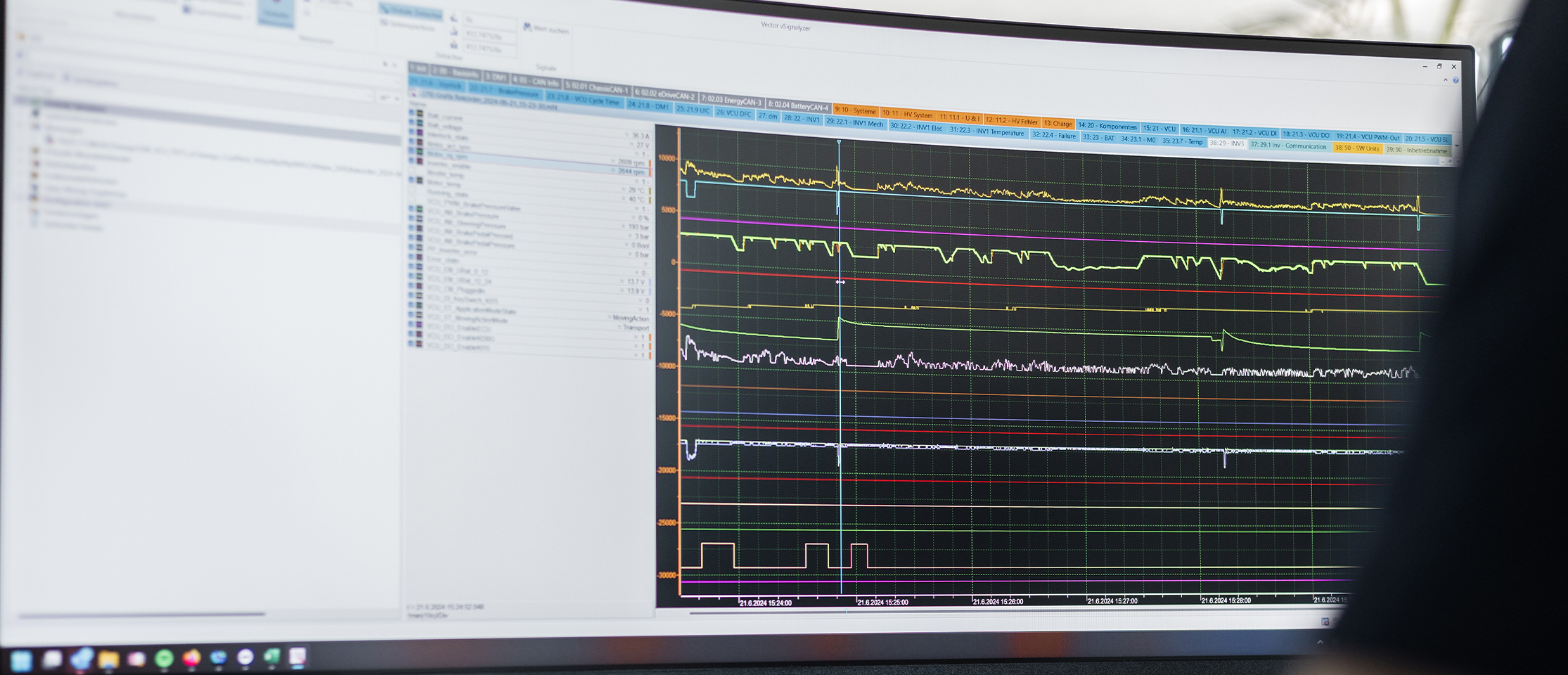Toggle checkbox for Interlock_state signal row

pos(411,131)
